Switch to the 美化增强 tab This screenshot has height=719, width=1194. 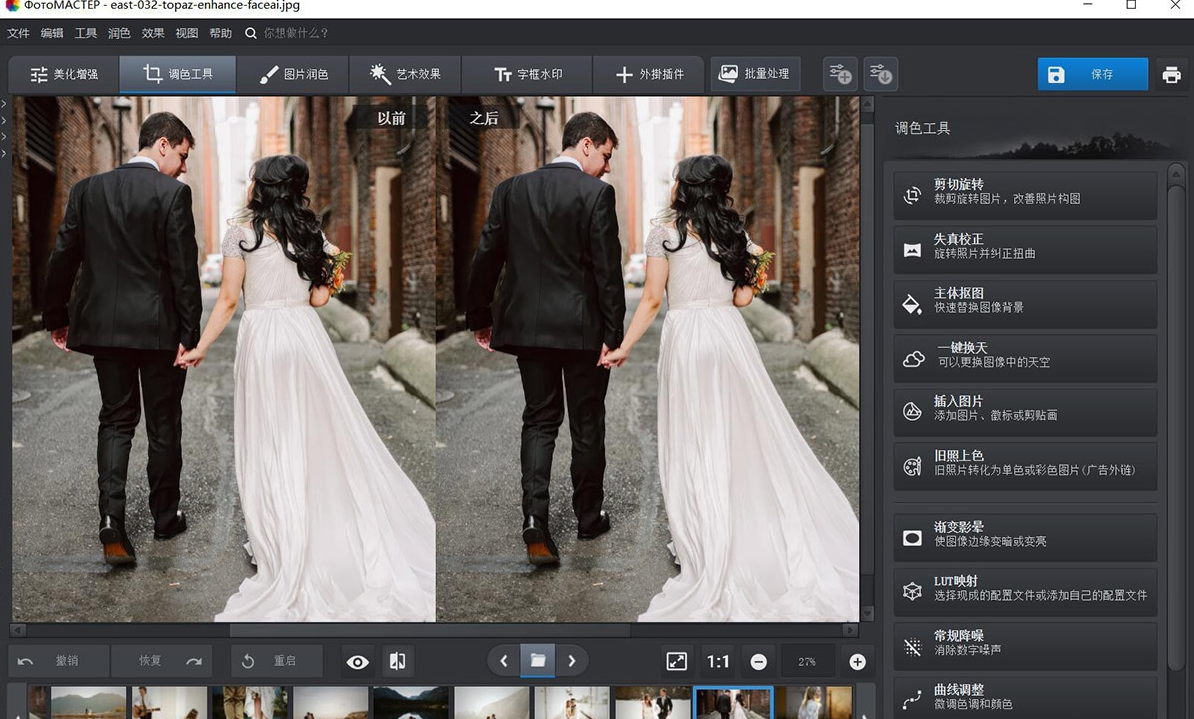click(64, 75)
